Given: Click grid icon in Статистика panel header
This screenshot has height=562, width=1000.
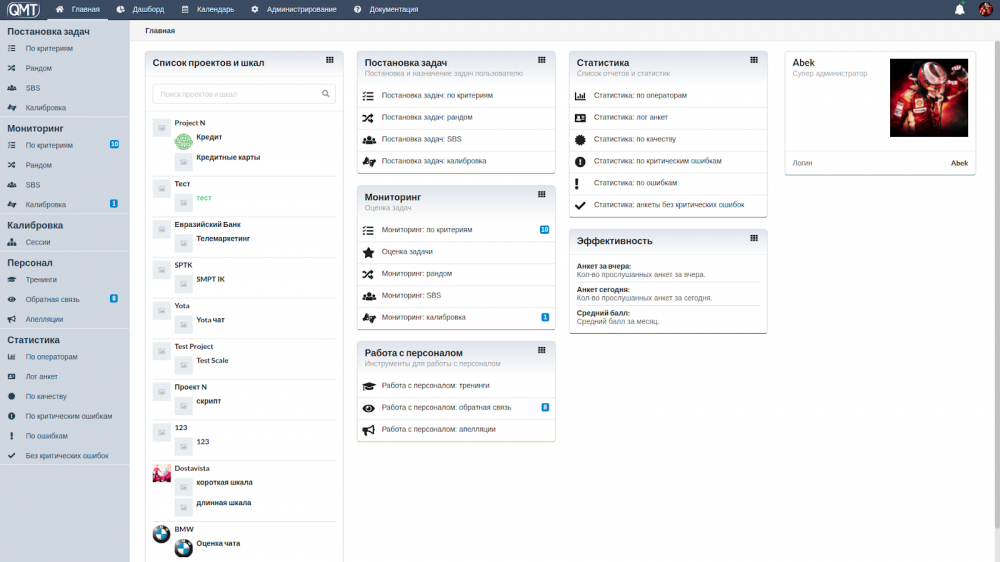Looking at the screenshot, I should tap(753, 60).
